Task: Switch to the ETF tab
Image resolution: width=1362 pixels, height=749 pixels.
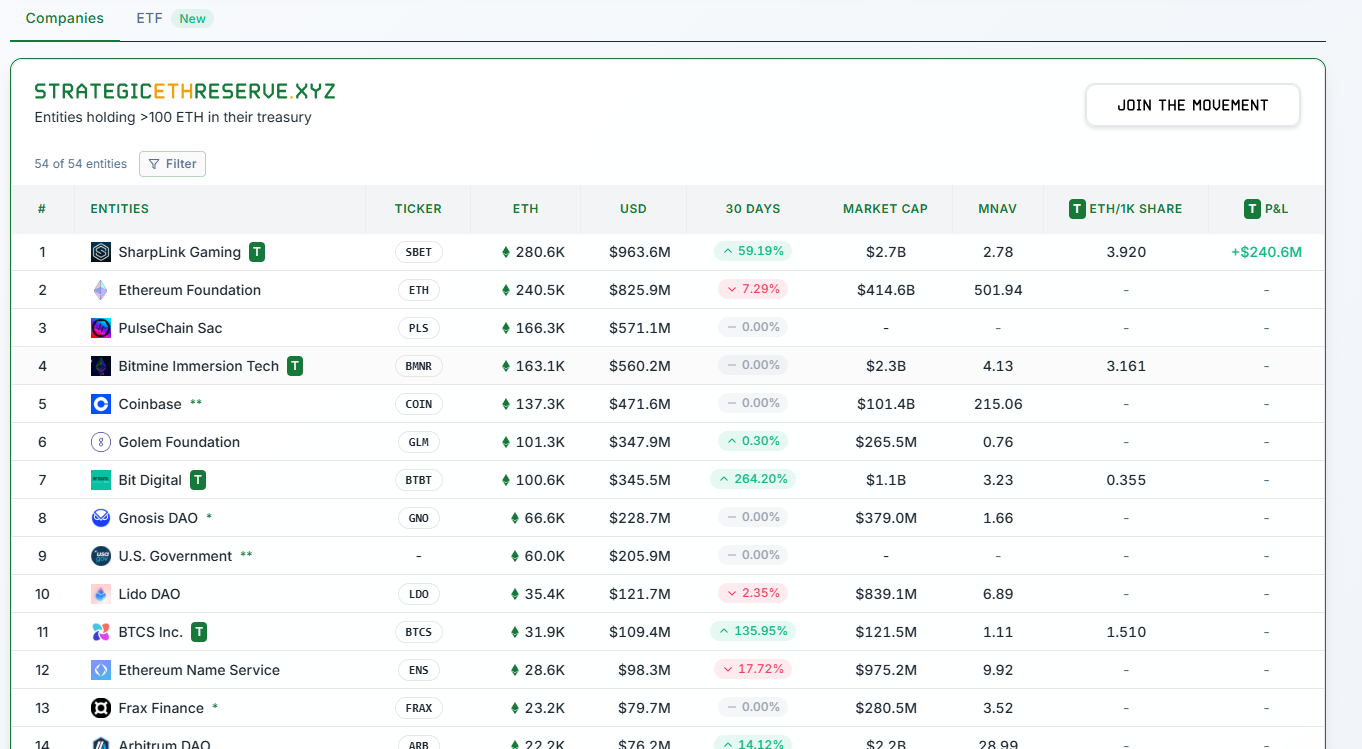Action: (149, 18)
